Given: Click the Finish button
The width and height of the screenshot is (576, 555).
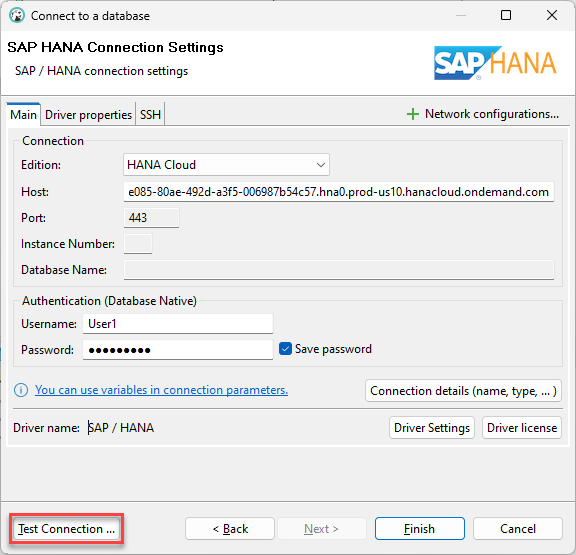Looking at the screenshot, I should coord(420,529).
